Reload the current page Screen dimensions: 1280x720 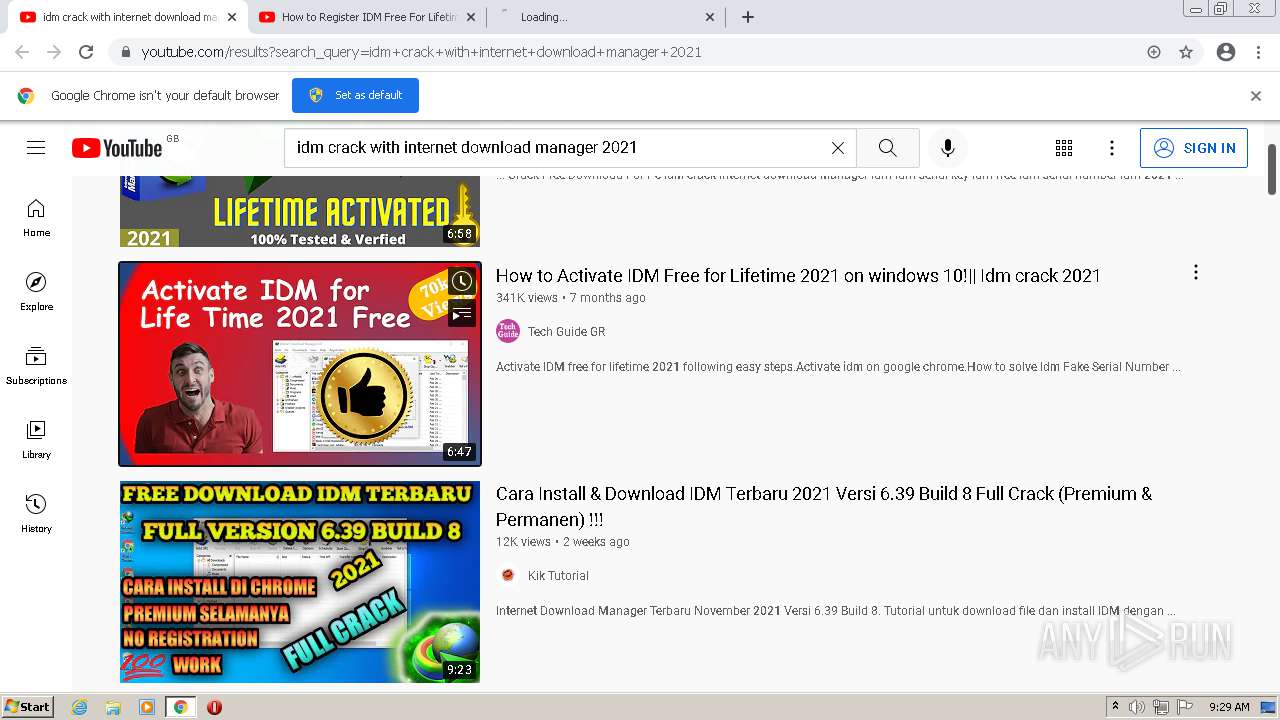pyautogui.click(x=86, y=52)
